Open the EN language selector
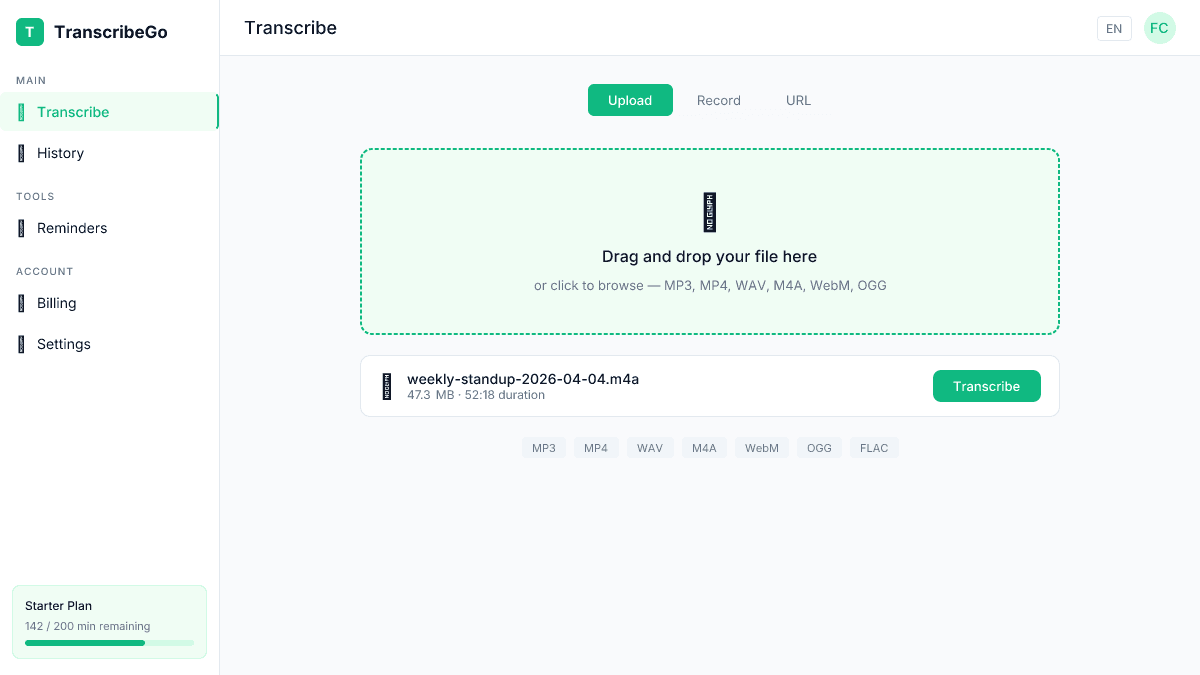Screen dimensions: 1200x675 pos(1114,28)
